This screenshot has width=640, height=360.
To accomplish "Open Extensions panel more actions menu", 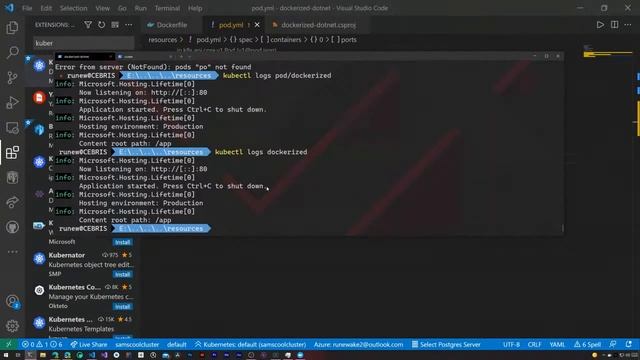I will coord(129,25).
